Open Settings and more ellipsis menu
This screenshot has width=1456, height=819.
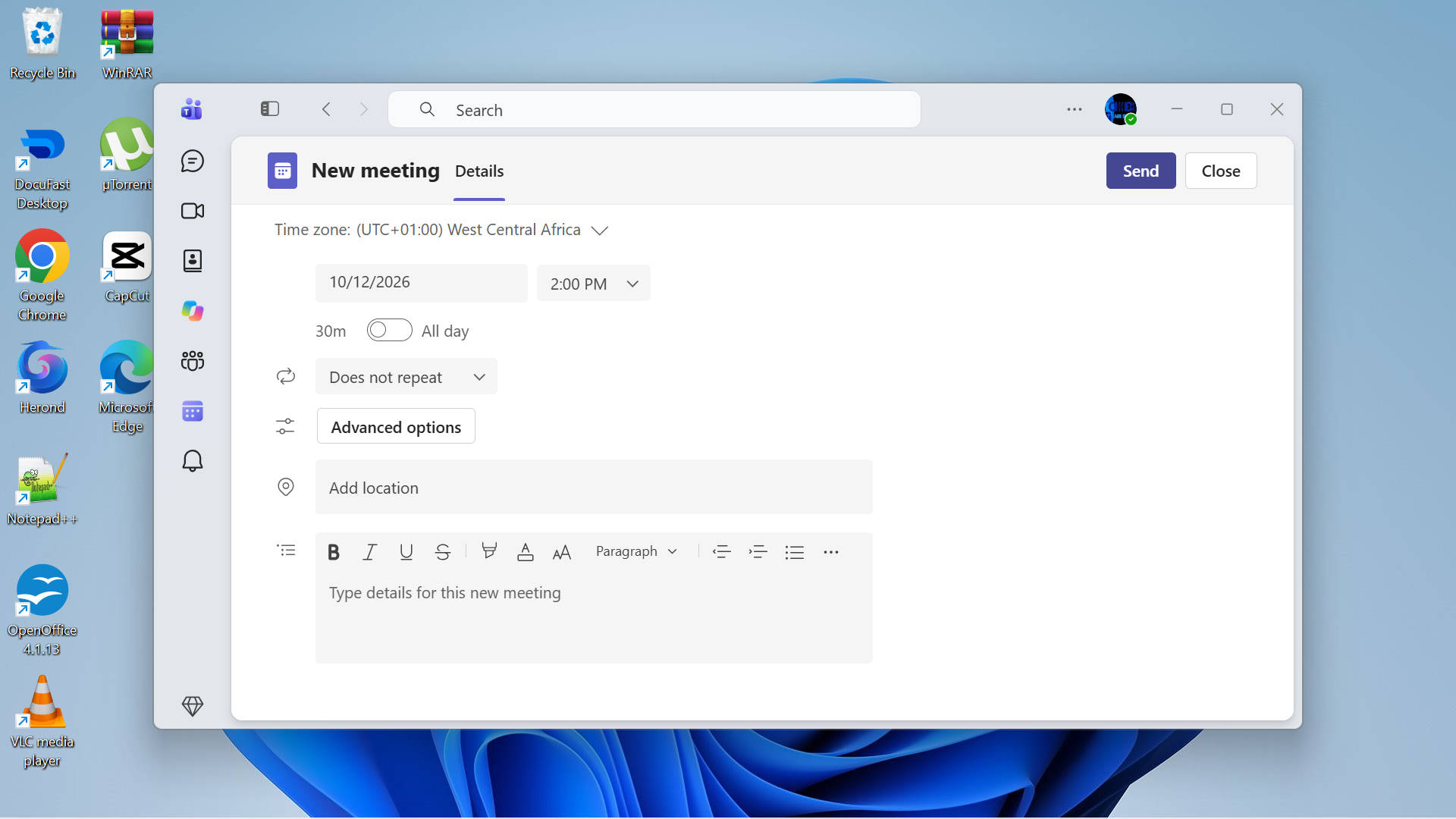[x=1075, y=109]
